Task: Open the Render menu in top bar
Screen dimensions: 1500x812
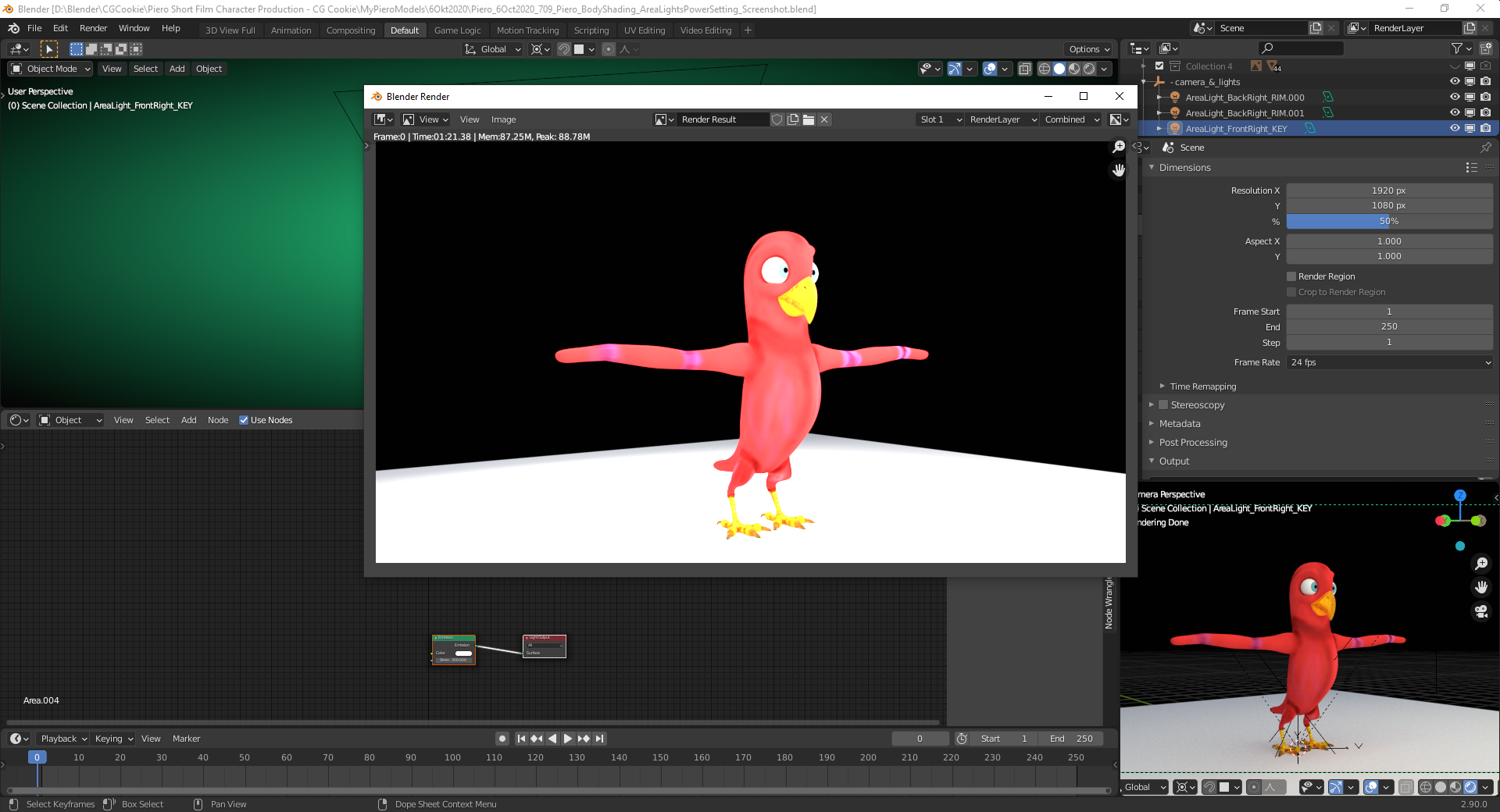Action: coord(93,28)
